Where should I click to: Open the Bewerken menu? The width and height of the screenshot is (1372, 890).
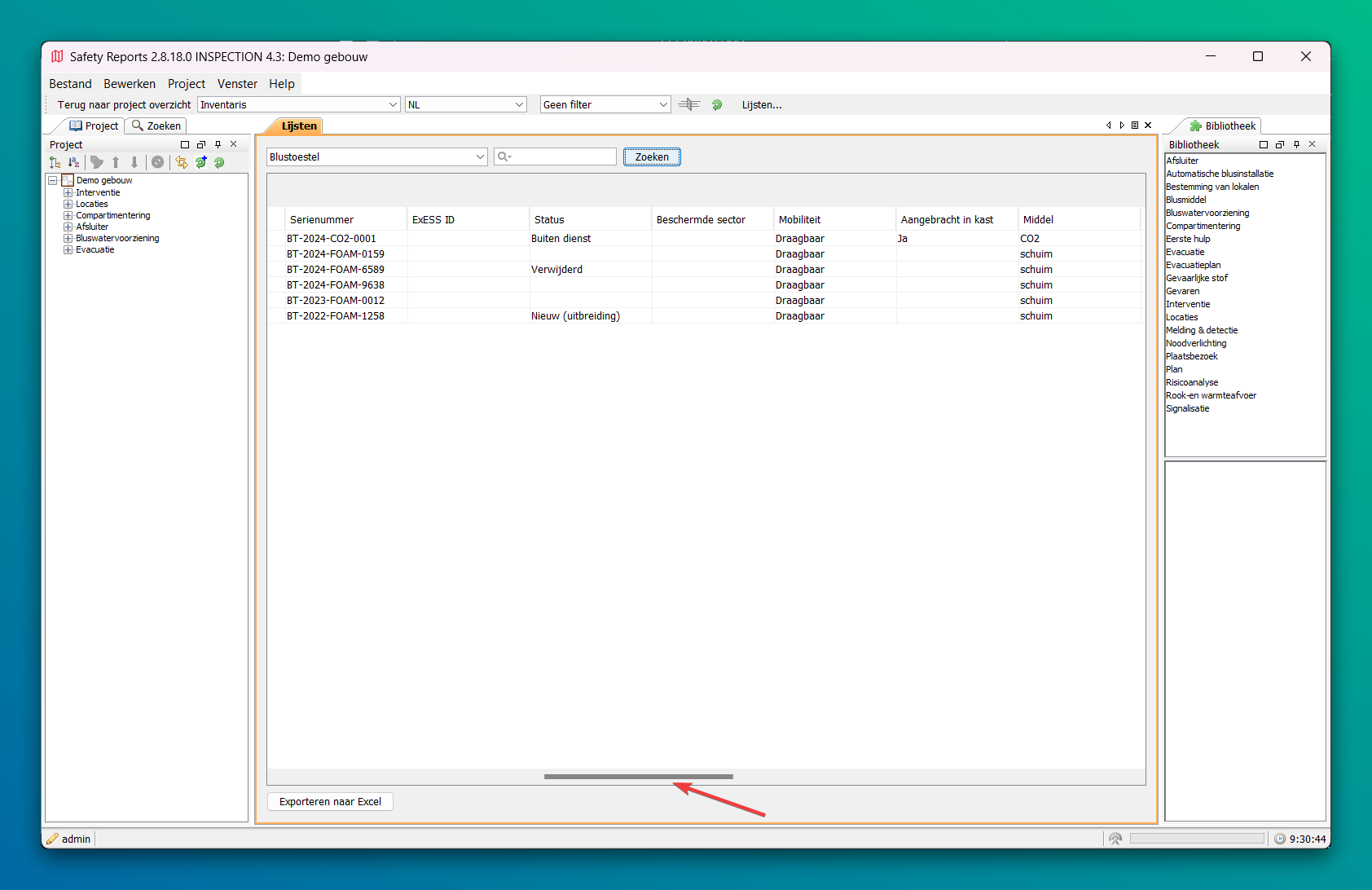(x=129, y=84)
